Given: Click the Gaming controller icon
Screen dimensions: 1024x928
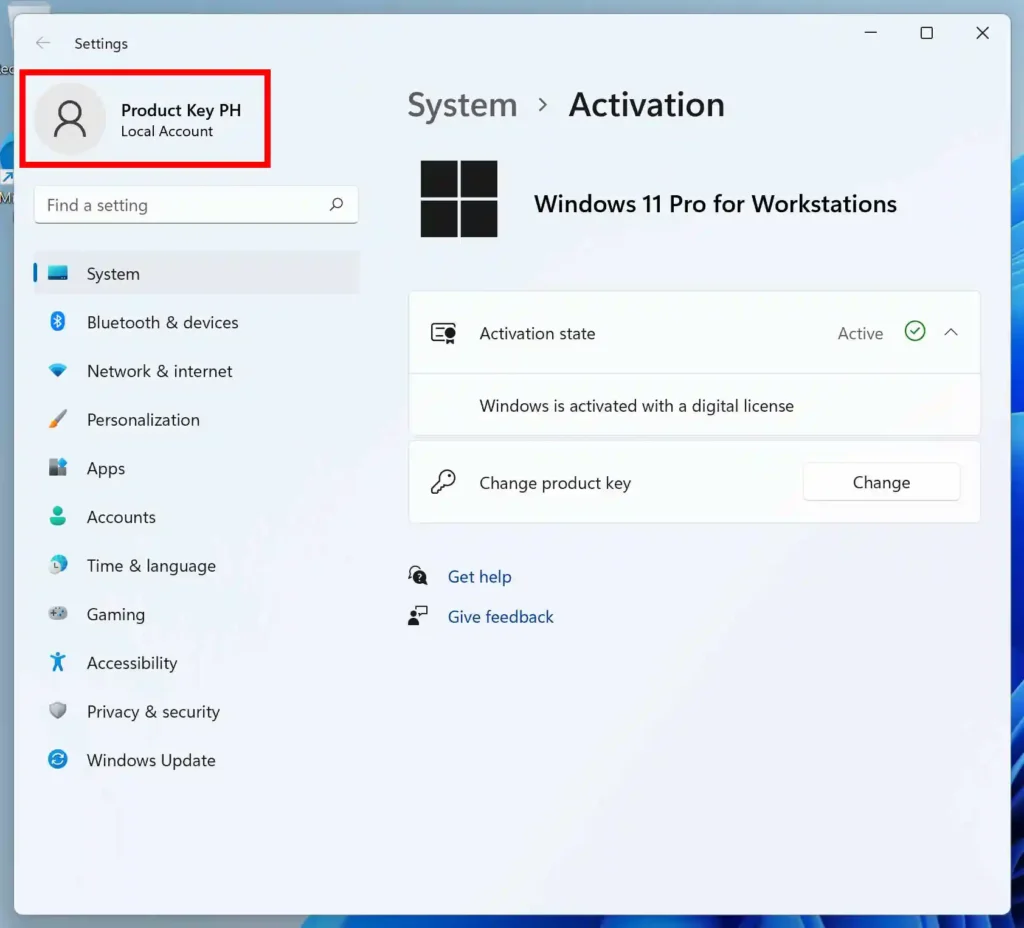Looking at the screenshot, I should click(x=57, y=613).
